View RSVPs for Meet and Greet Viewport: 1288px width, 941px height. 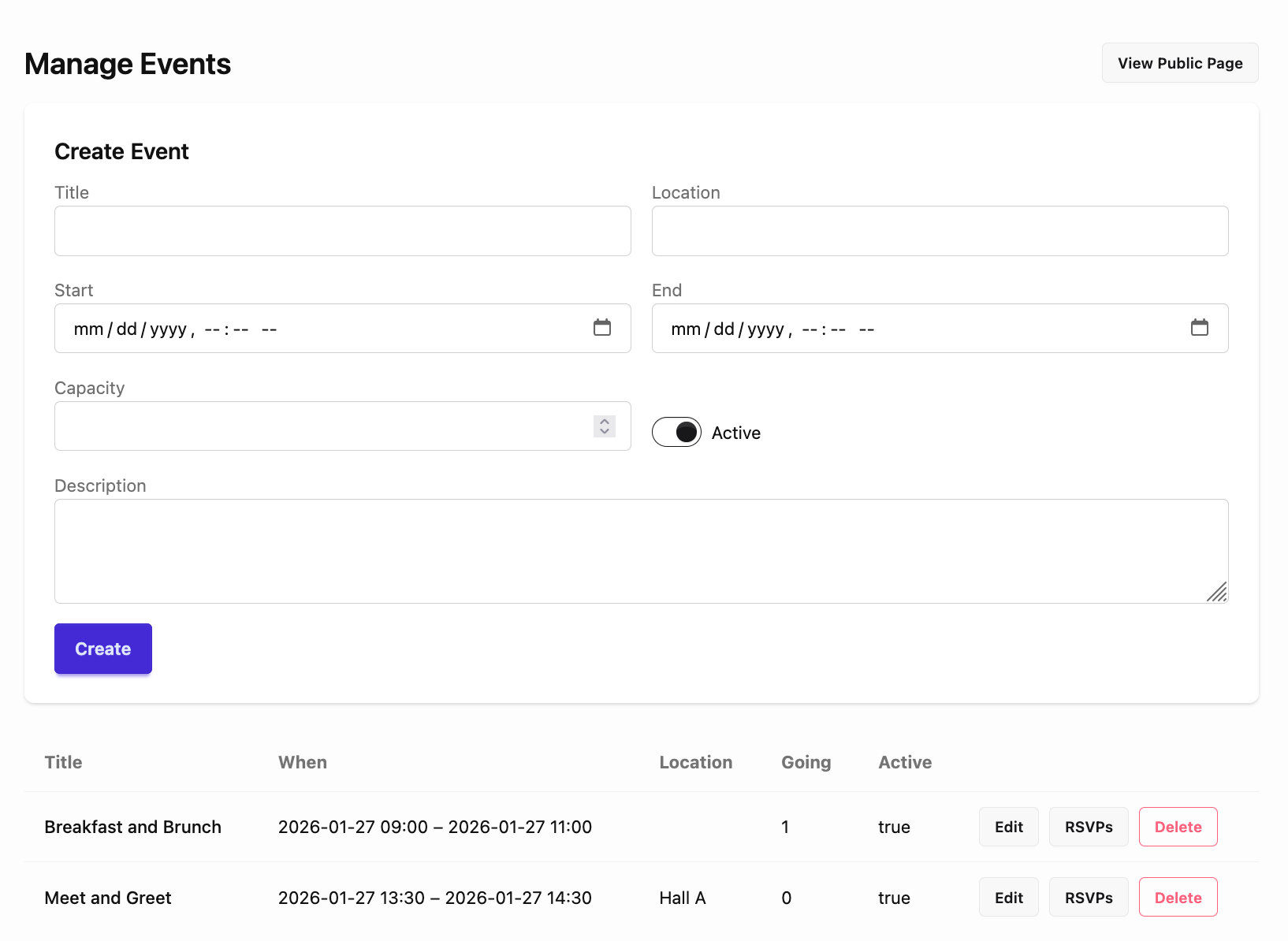1089,898
